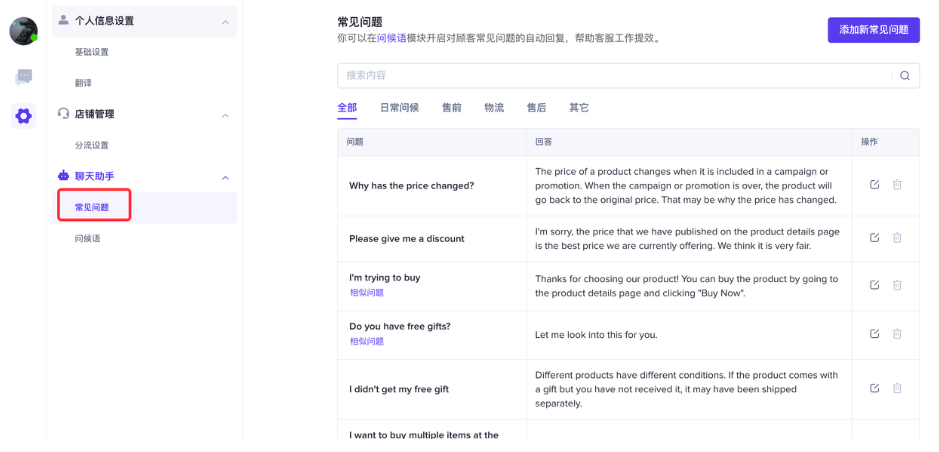The image size is (939, 452).
Task: Collapse the 个人信息设置 section
Action: point(225,21)
